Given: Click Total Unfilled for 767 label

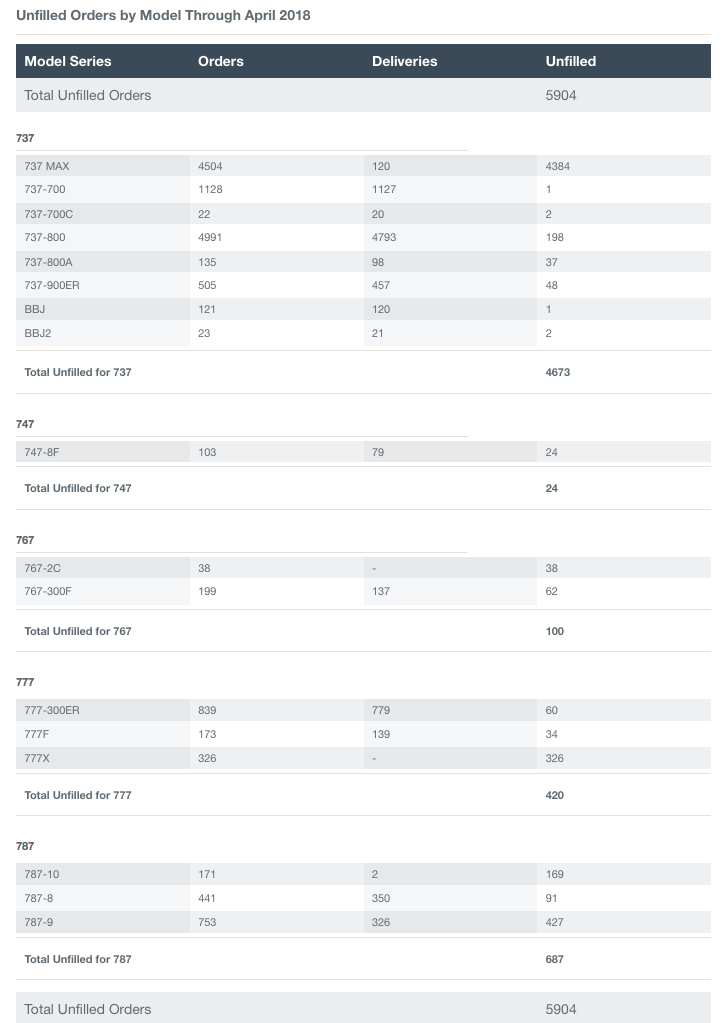Looking at the screenshot, I should (x=78, y=632).
